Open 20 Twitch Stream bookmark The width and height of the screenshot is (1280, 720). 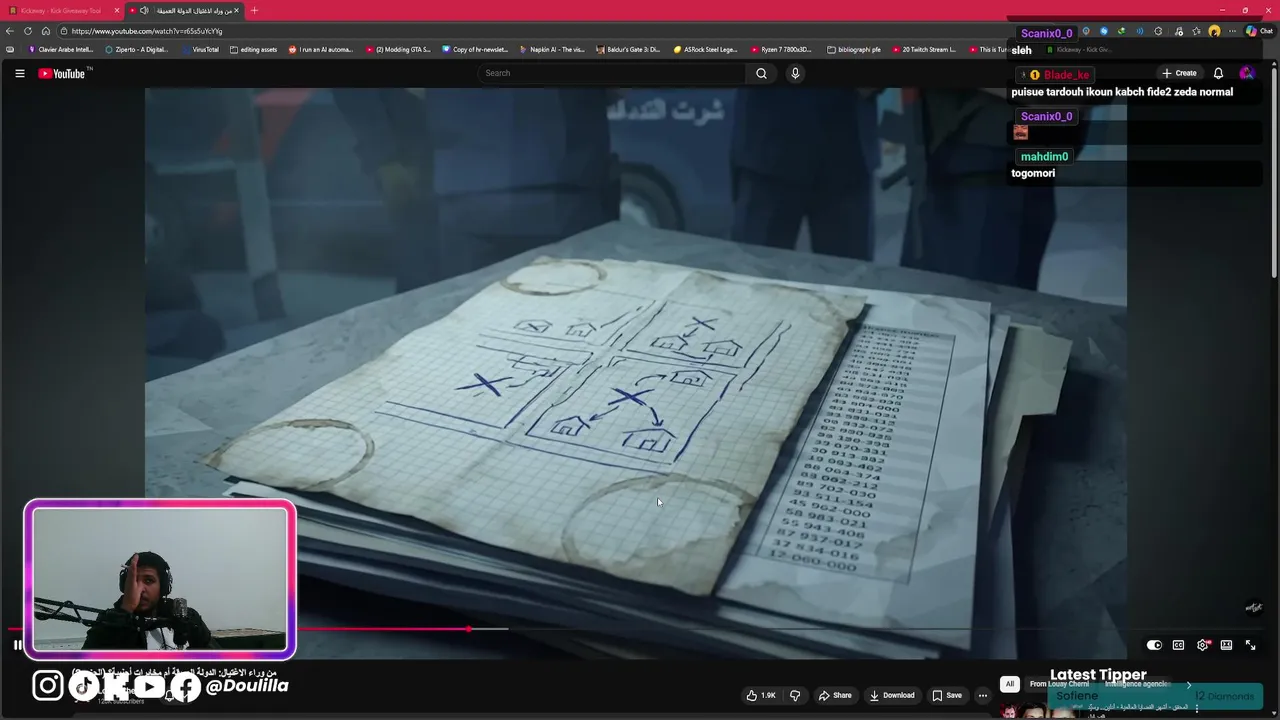click(x=924, y=49)
